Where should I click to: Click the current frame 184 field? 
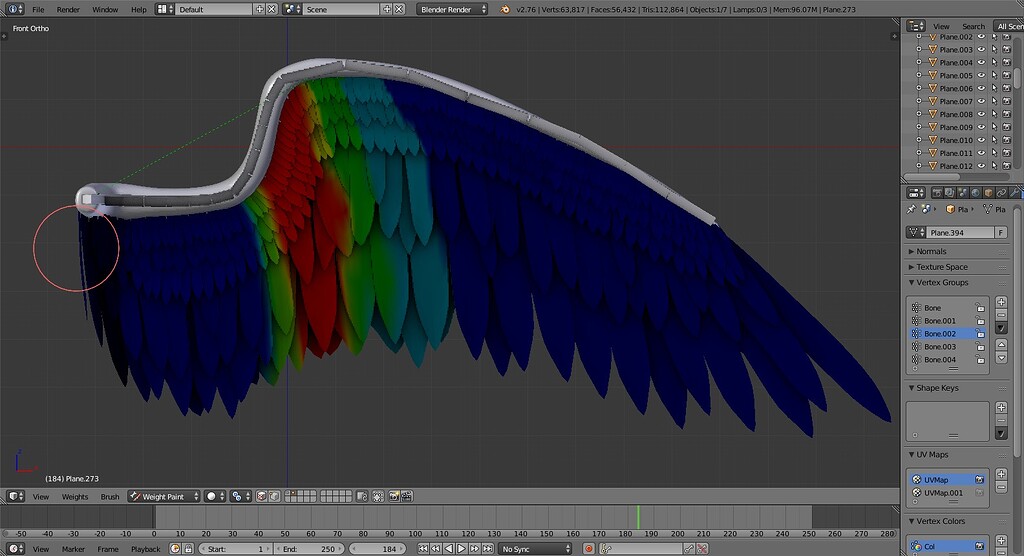379,549
